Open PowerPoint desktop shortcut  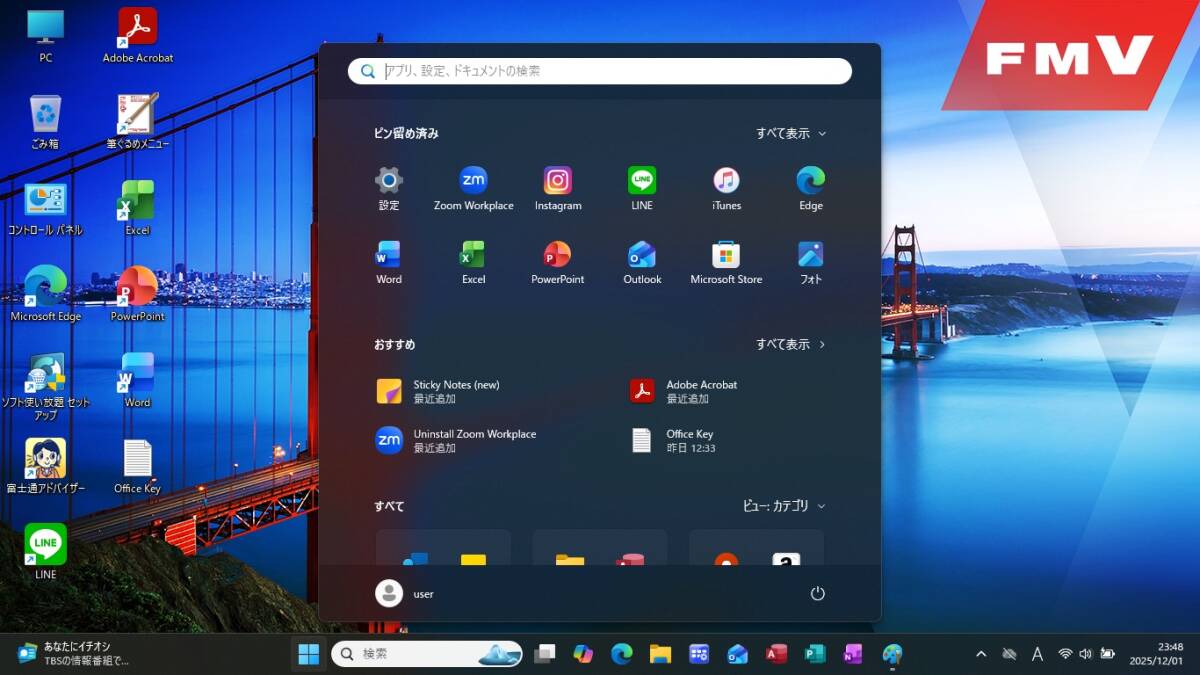(x=138, y=294)
